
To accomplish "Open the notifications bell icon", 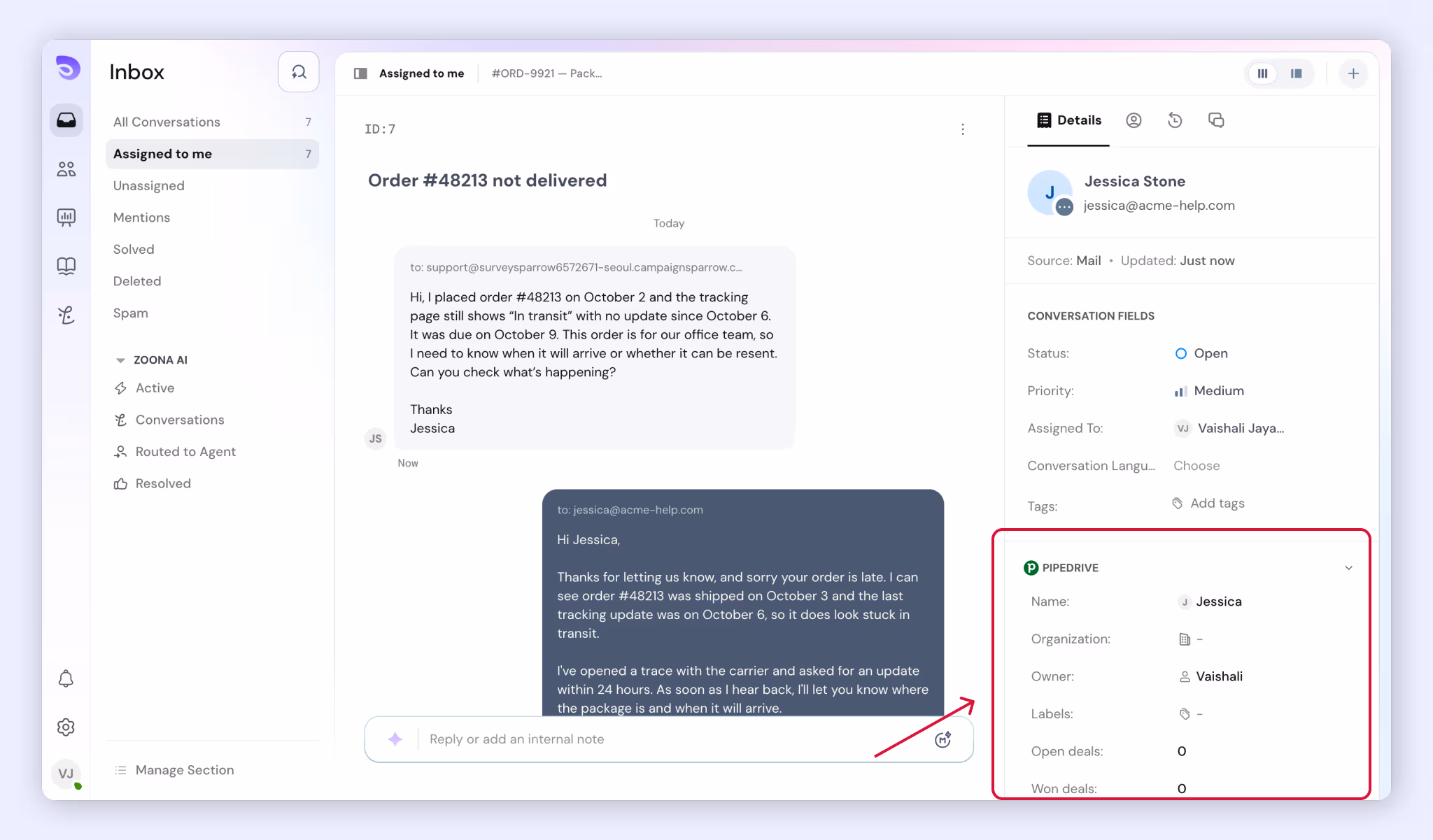I will pyautogui.click(x=66, y=678).
